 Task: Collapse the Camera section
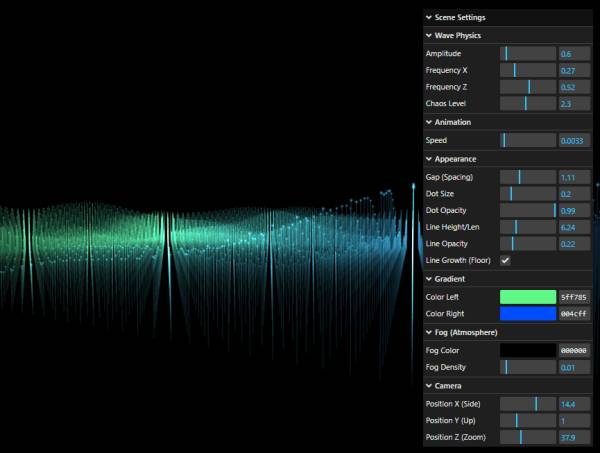[447, 385]
